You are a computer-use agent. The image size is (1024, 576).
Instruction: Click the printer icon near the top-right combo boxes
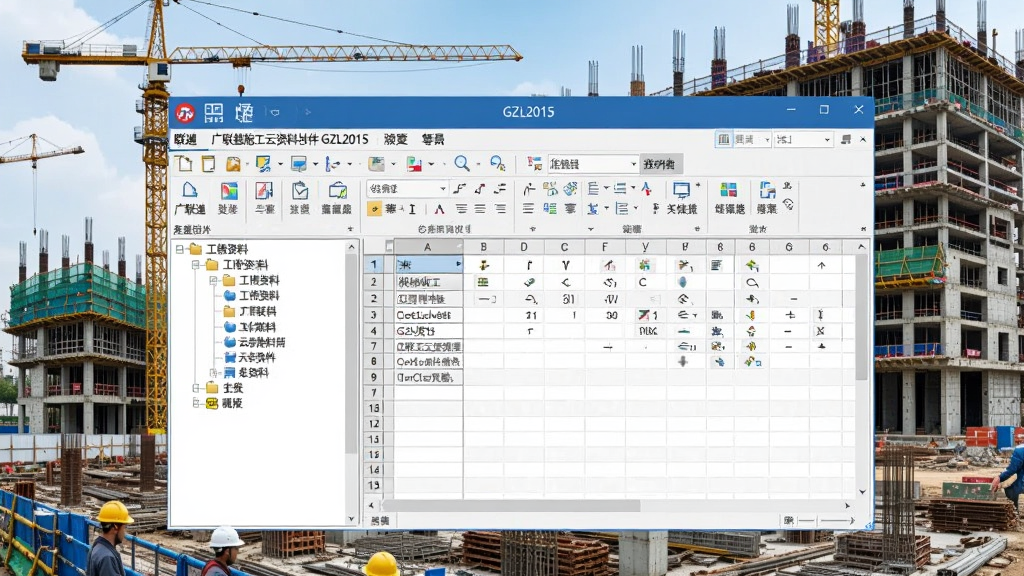coord(846,140)
